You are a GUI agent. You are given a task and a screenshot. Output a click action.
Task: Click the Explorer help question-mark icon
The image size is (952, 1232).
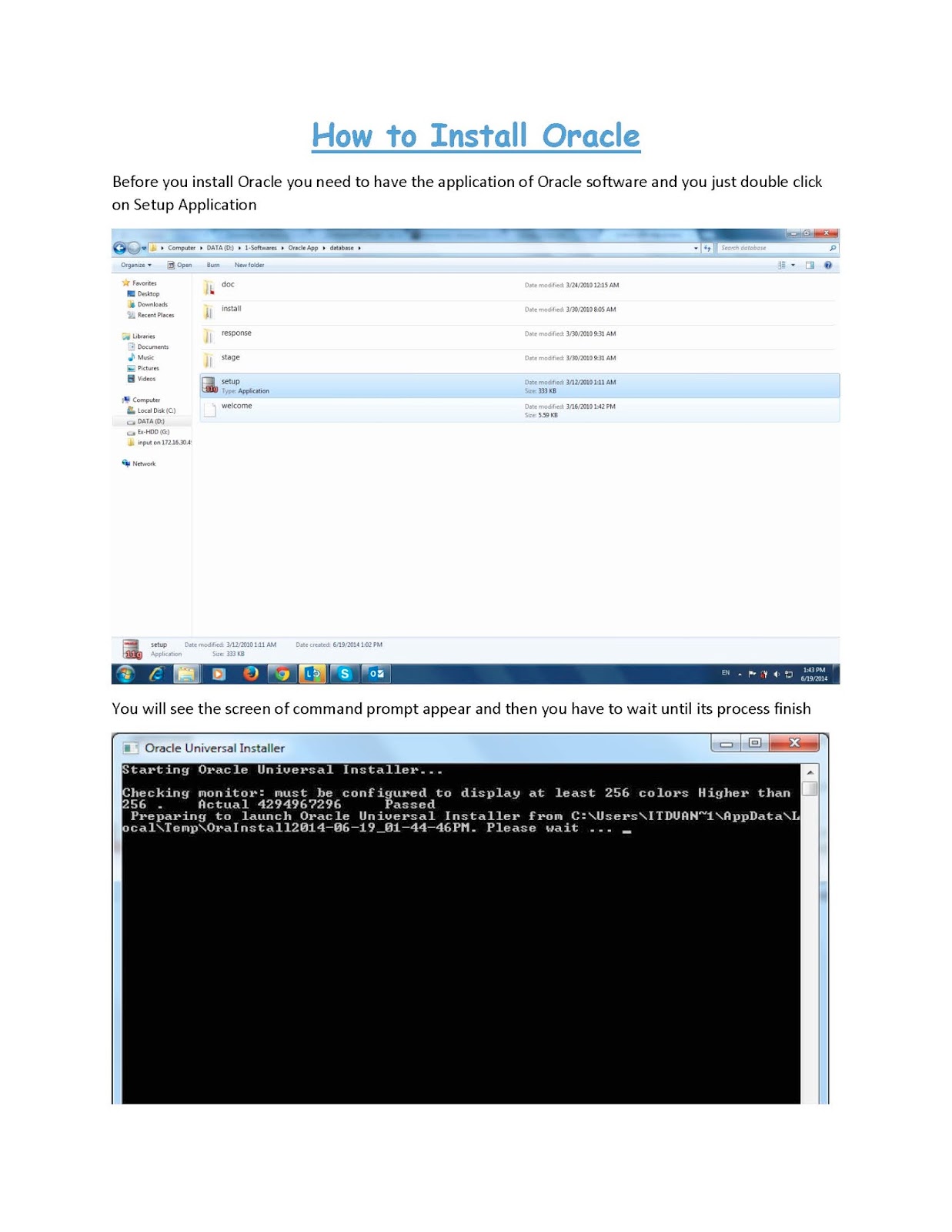828,265
